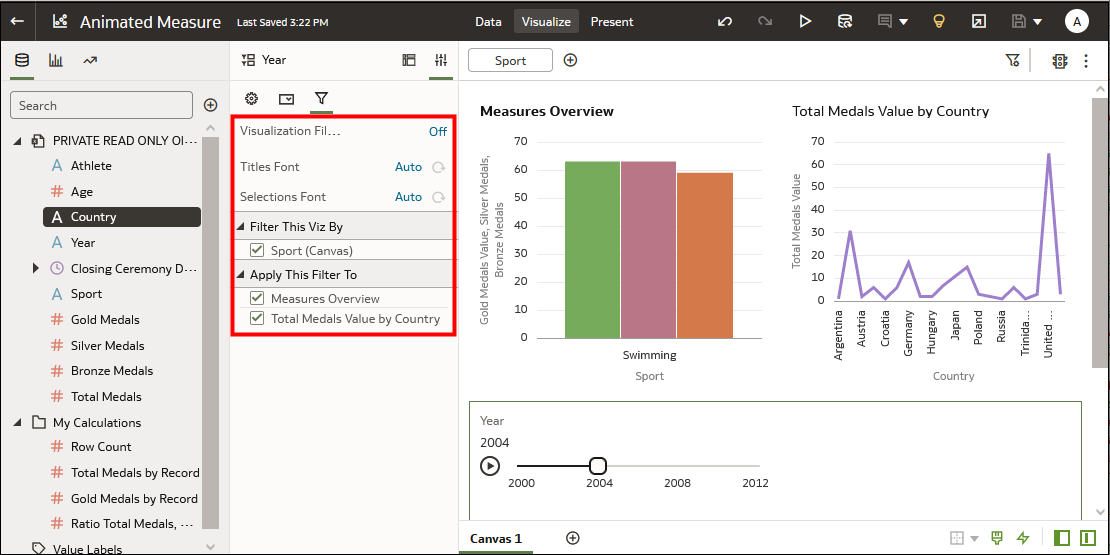Toggle the right panel layout button

coord(1087,538)
